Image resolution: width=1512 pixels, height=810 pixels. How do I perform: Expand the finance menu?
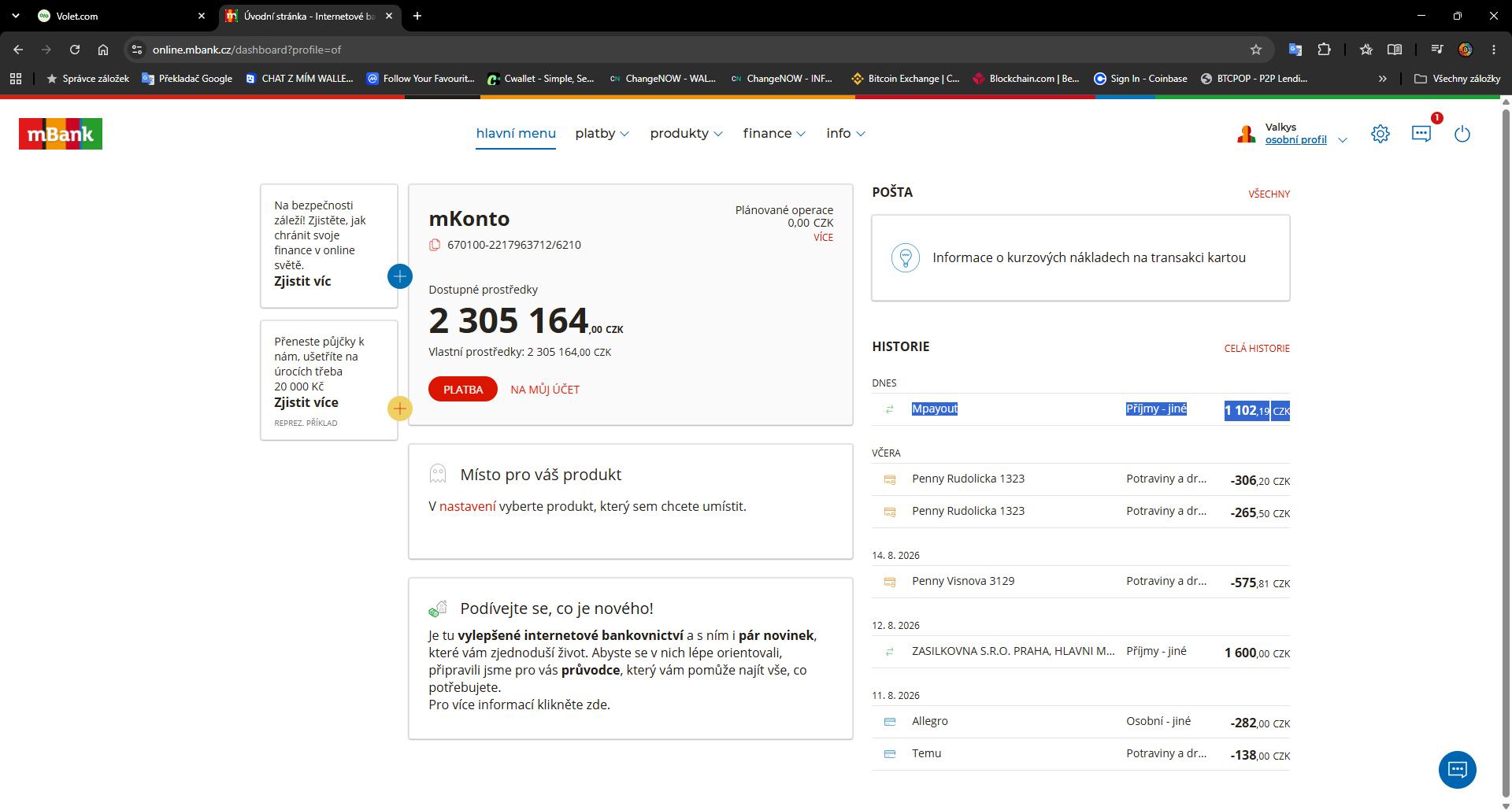pyautogui.click(x=774, y=134)
